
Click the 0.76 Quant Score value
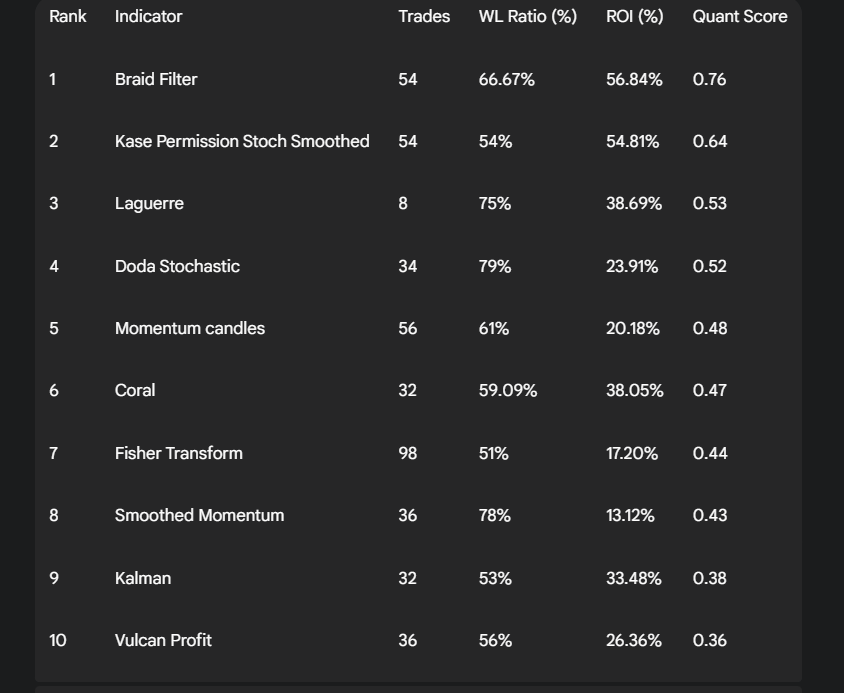point(709,79)
